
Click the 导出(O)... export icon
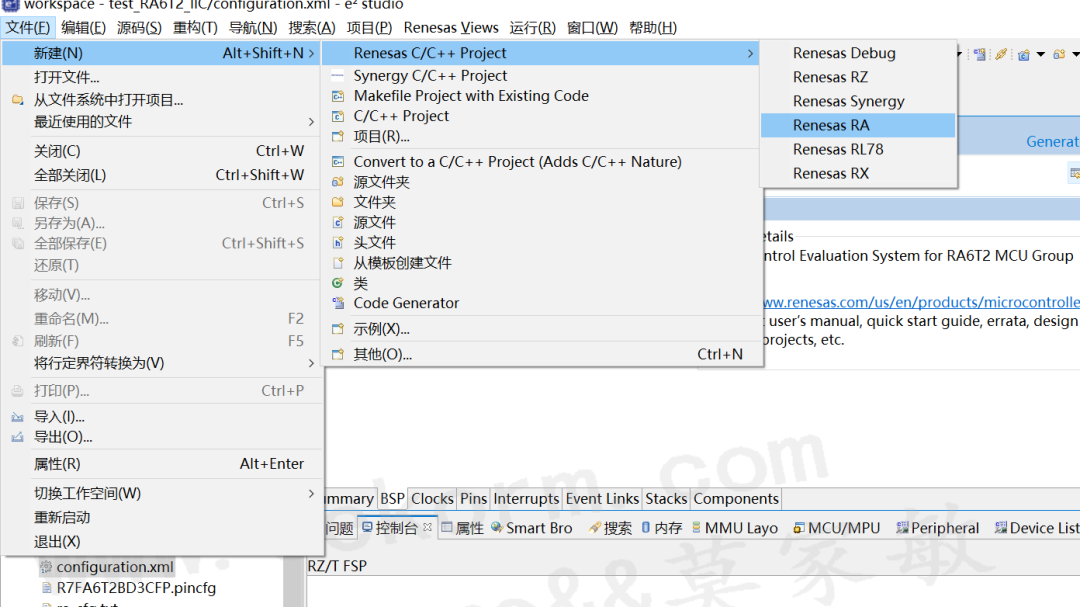(18, 437)
